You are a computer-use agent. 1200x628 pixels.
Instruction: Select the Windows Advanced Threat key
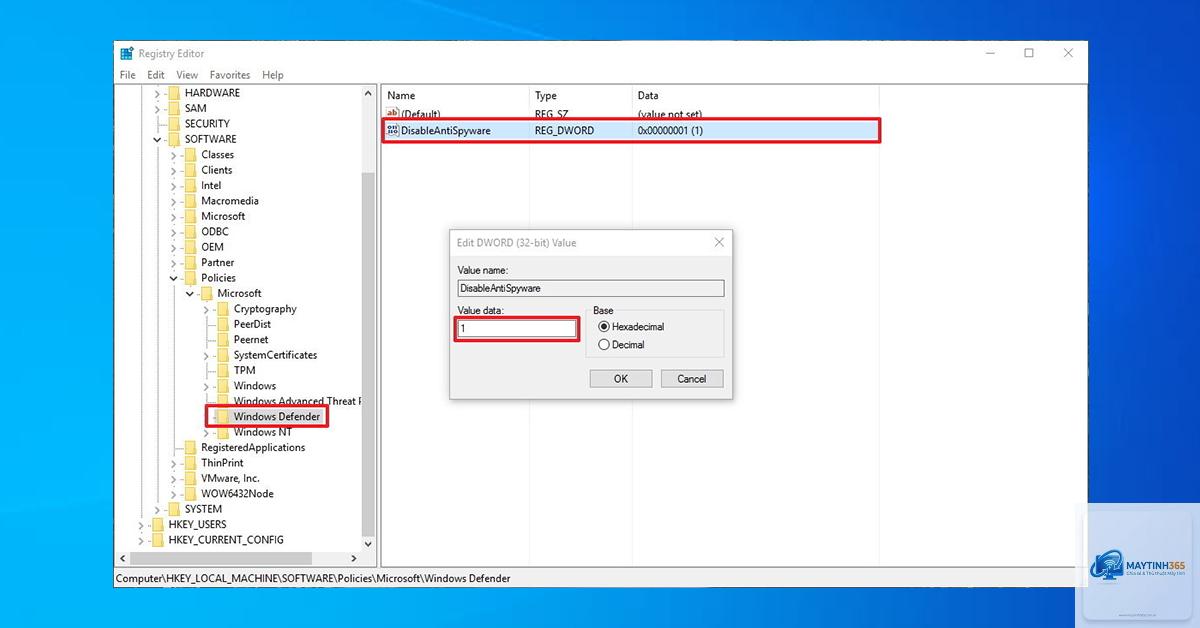tap(297, 401)
